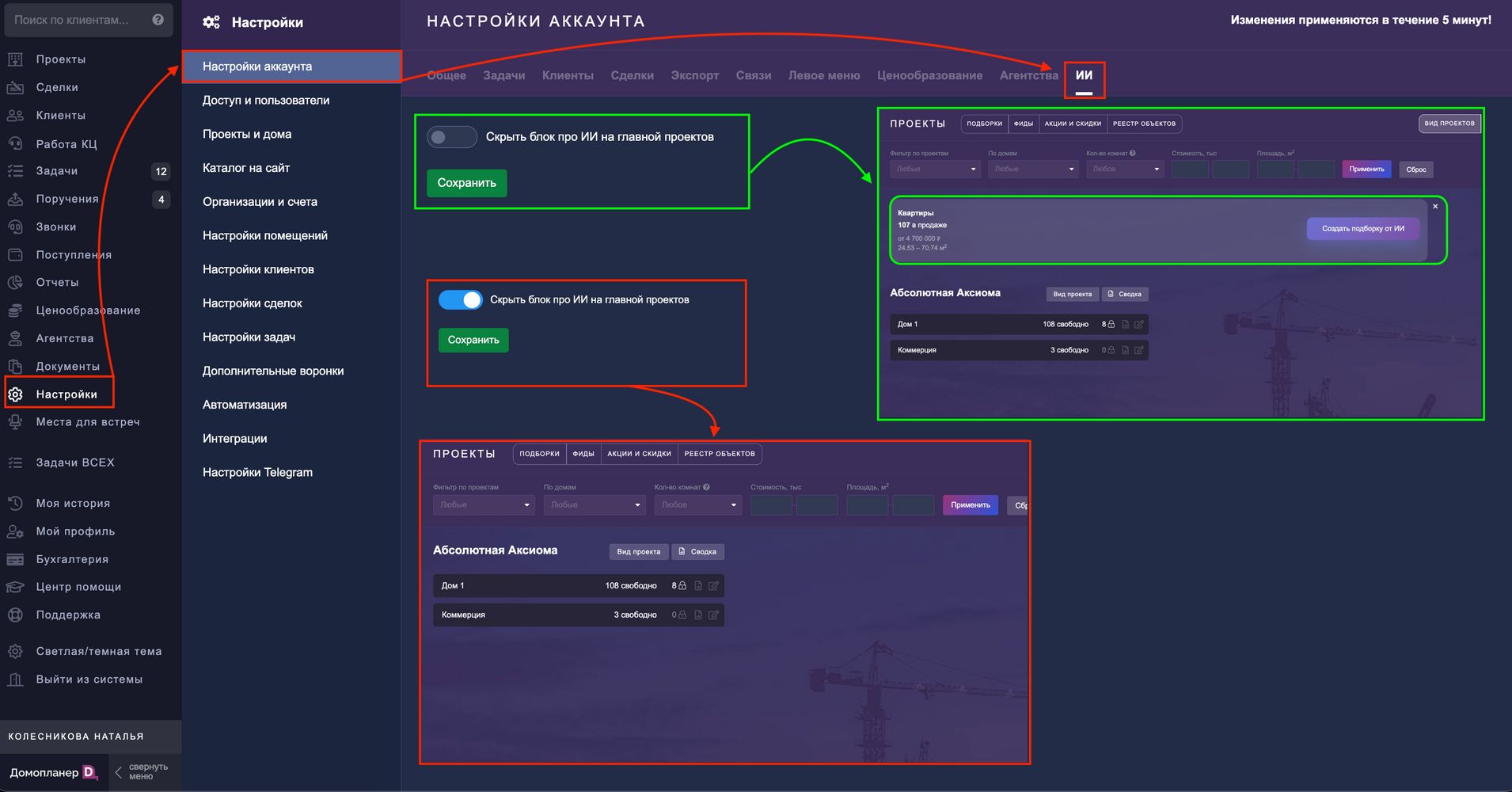1512x792 pixels.
Task: Collapse the left menu with chevron
Action: coord(118,772)
